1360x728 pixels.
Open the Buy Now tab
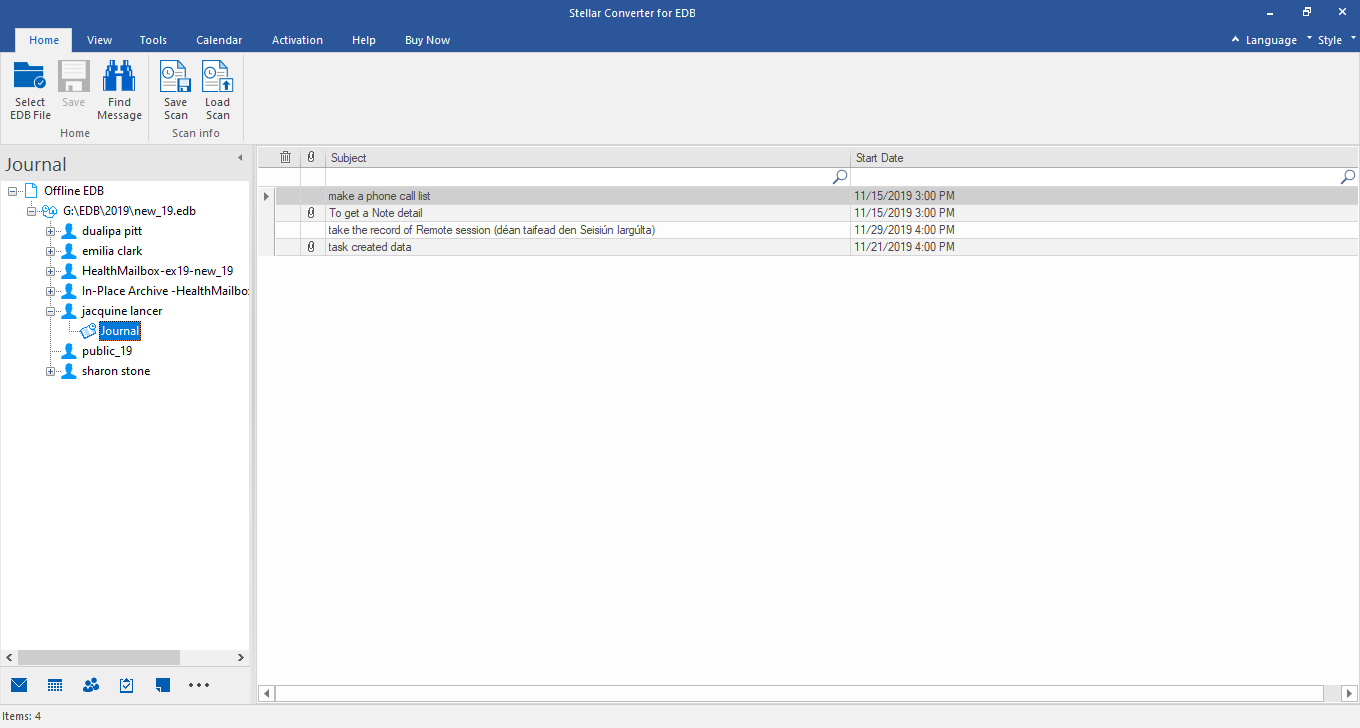[427, 40]
